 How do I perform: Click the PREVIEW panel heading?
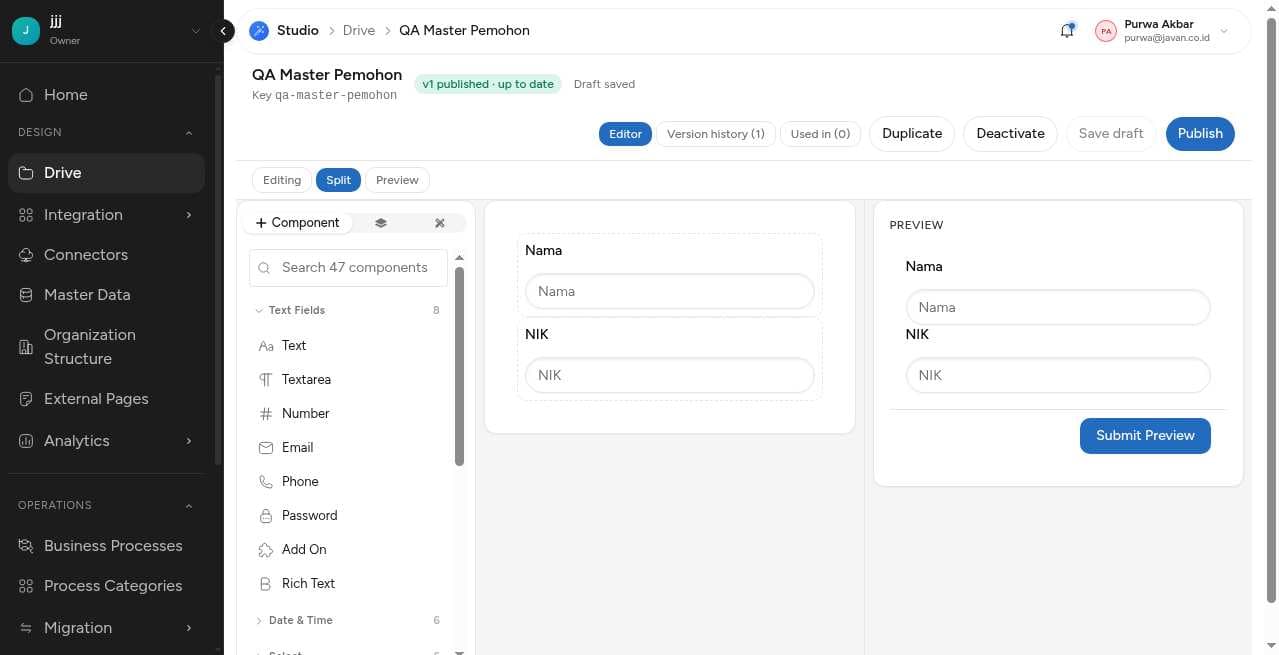[916, 225]
